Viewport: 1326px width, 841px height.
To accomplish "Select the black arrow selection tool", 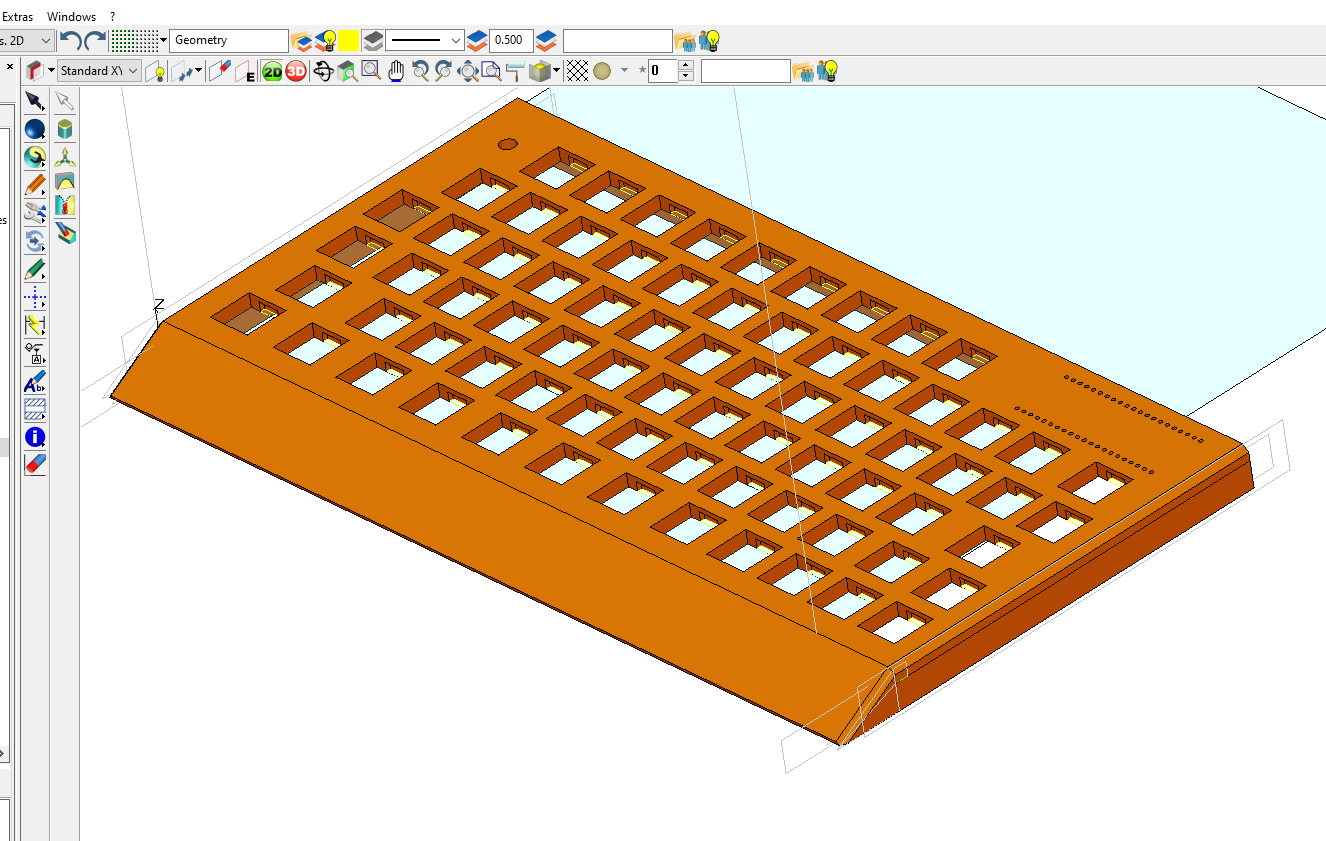I will coord(35,101).
